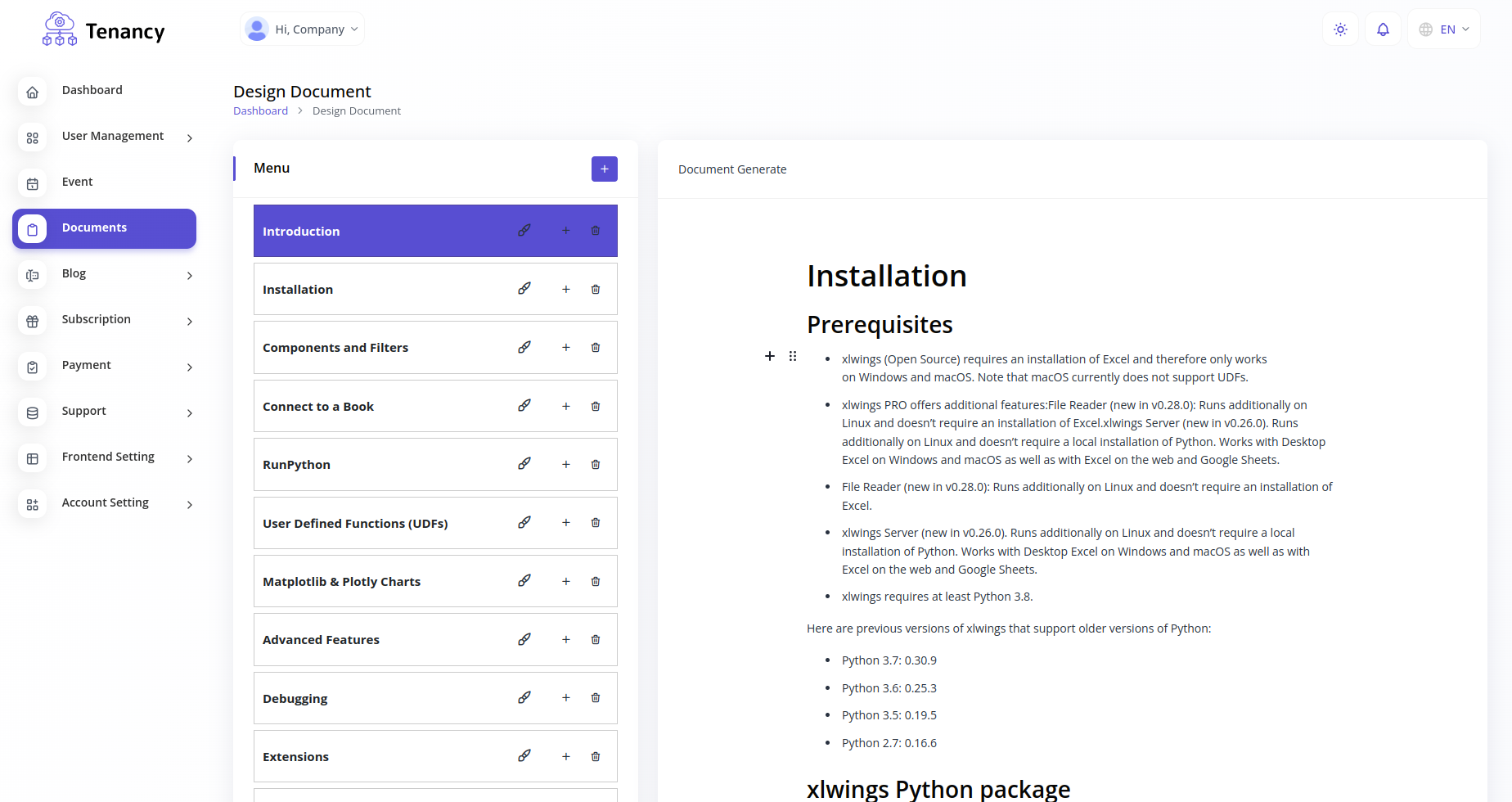Click the Installation heading in the document
The image size is (1512, 802).
tap(886, 277)
